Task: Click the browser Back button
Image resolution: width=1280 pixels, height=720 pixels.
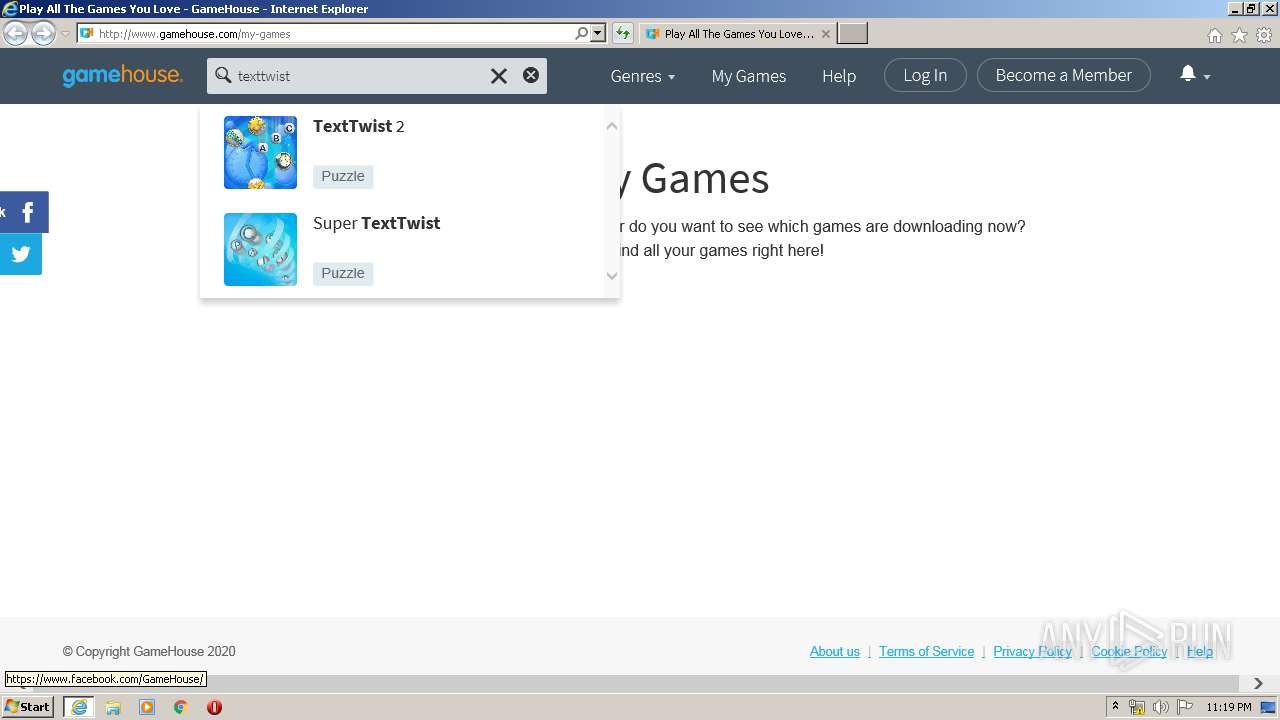Action: click(x=16, y=34)
